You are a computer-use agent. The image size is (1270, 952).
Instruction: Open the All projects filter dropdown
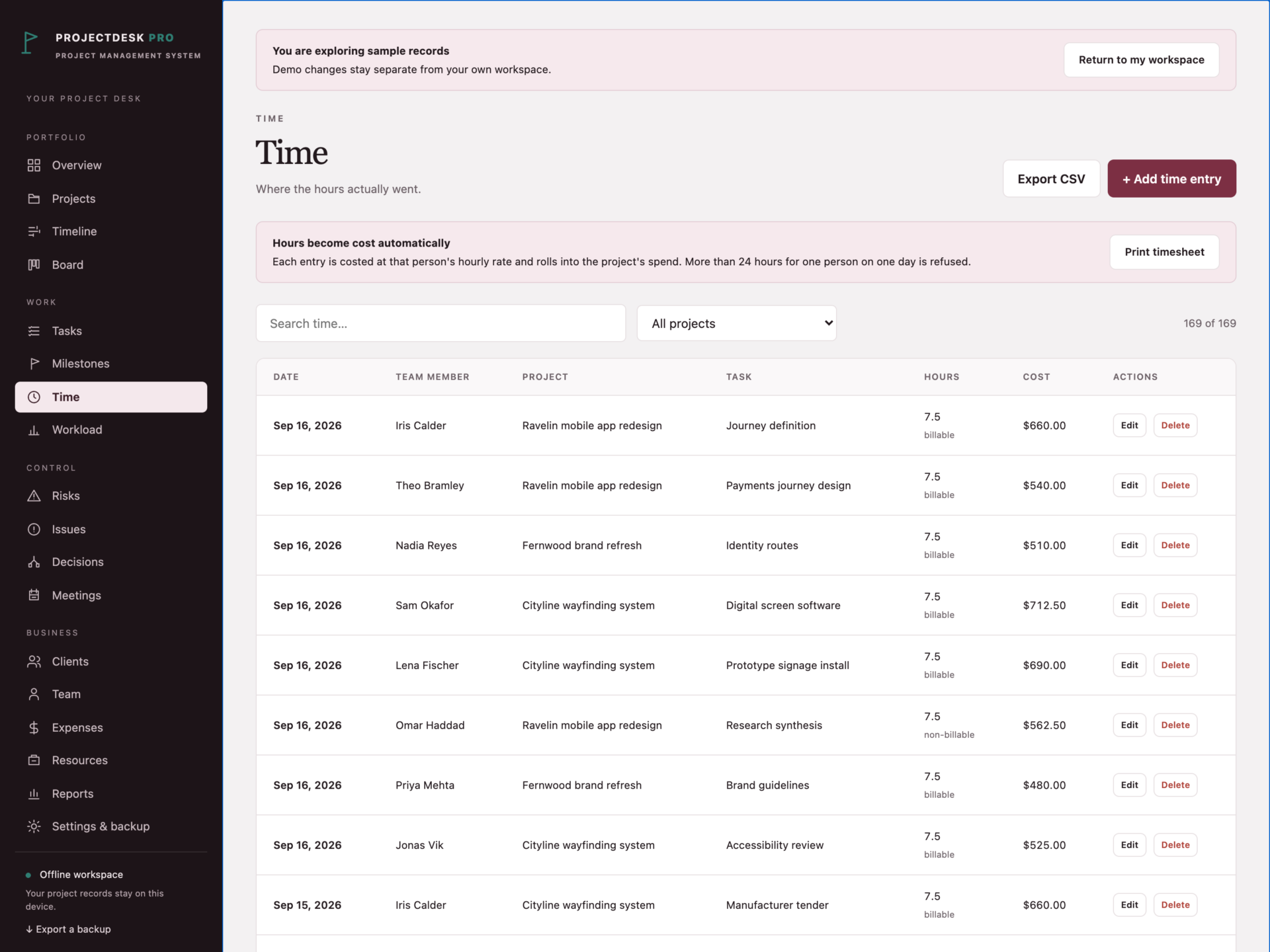click(x=736, y=323)
